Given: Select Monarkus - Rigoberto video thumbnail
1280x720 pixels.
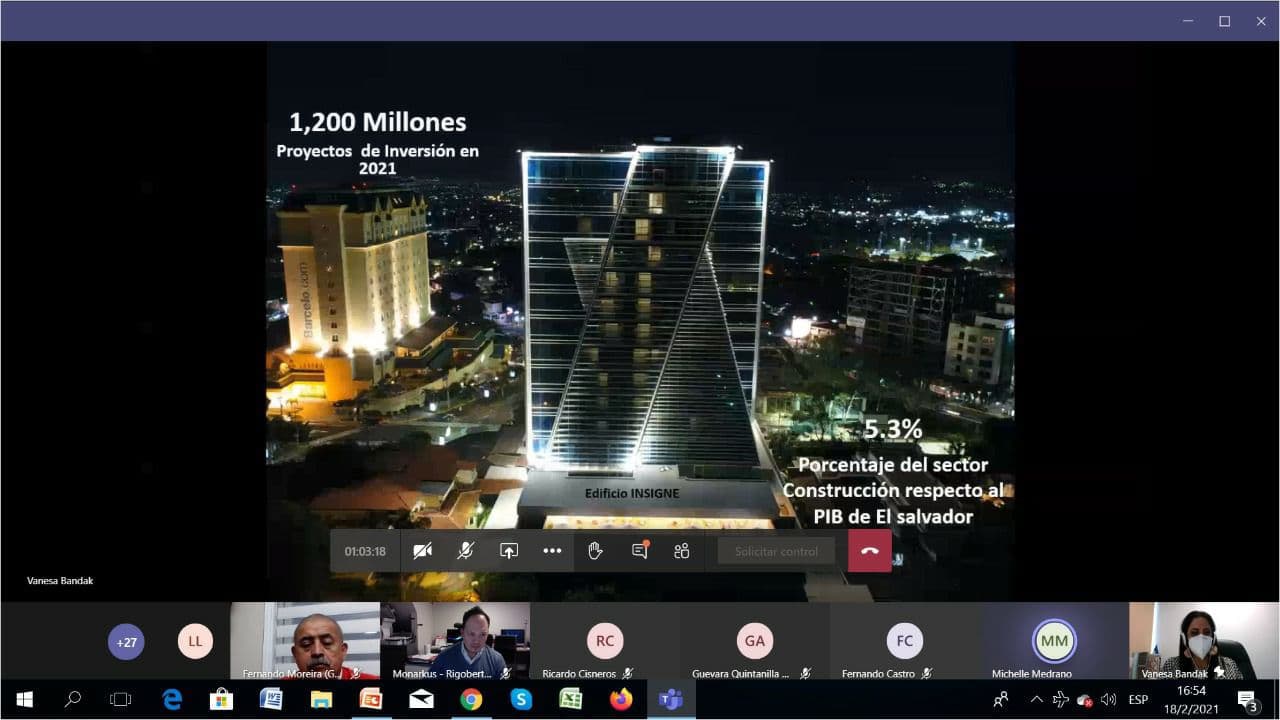Looking at the screenshot, I should pyautogui.click(x=455, y=641).
